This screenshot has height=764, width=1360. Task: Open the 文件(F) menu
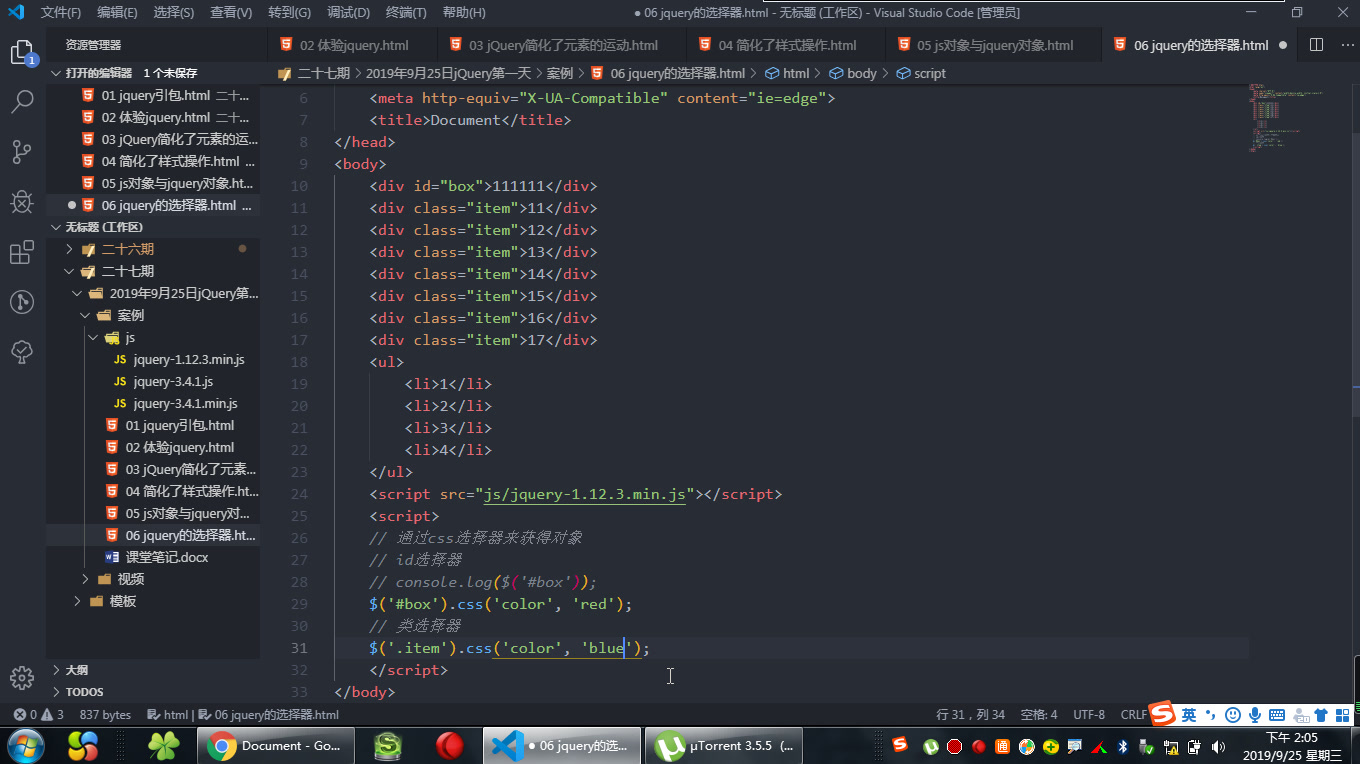point(61,13)
